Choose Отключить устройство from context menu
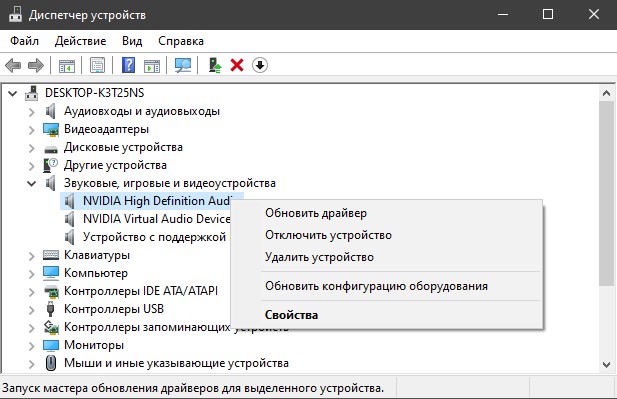This screenshot has width=617, height=399. click(387, 235)
